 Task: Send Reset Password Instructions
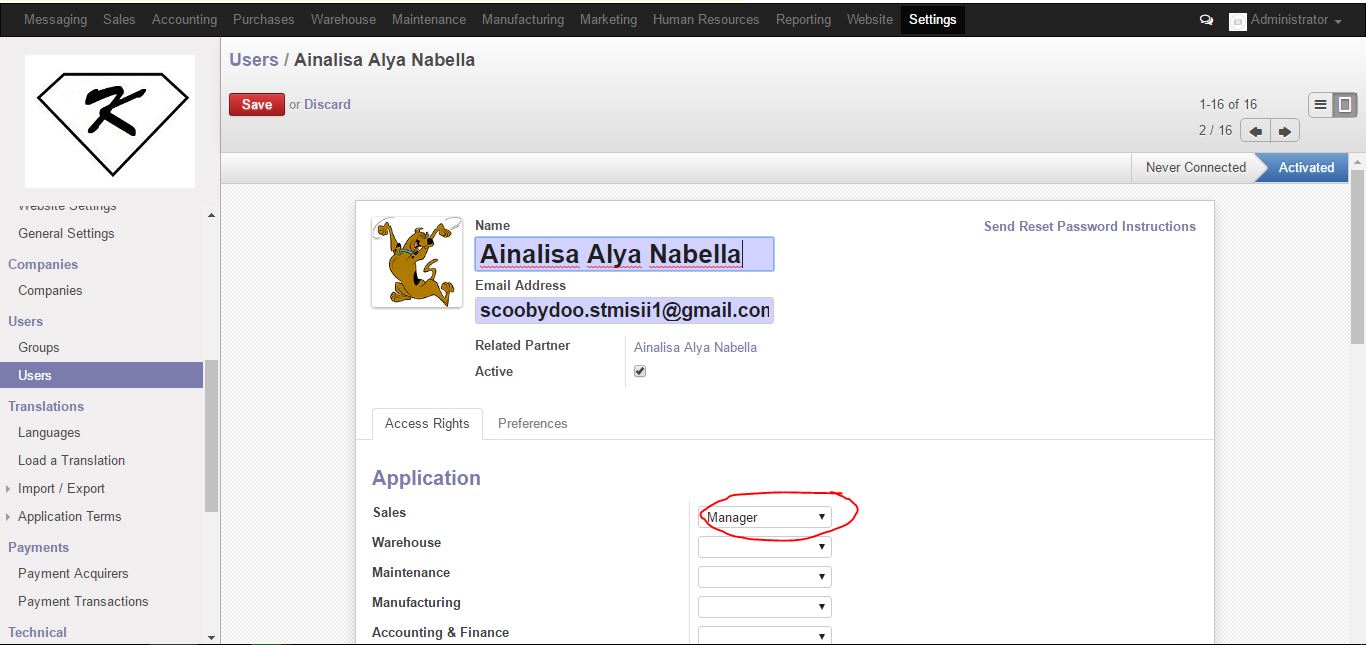tap(1089, 226)
